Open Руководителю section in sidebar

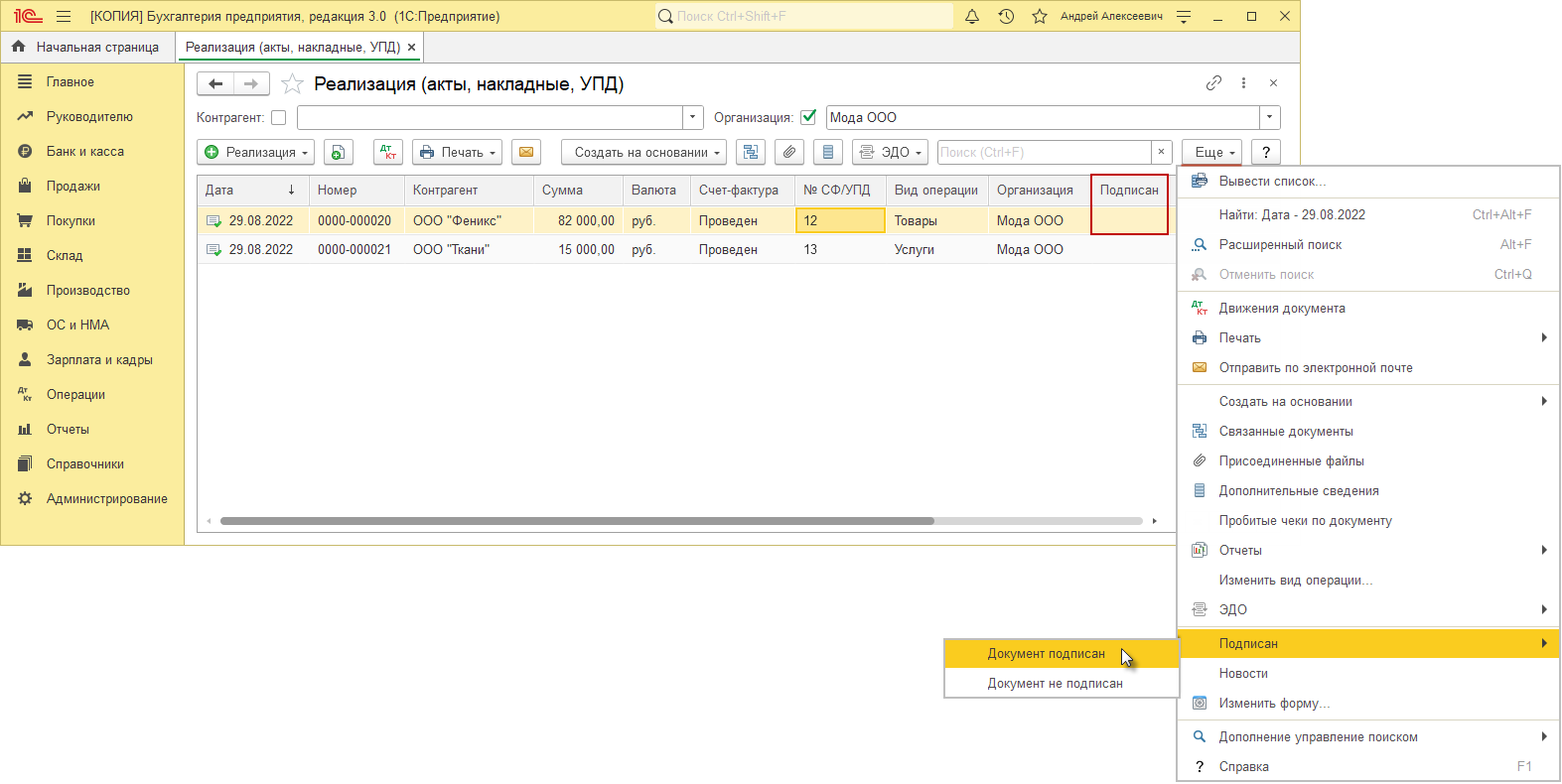(89, 117)
